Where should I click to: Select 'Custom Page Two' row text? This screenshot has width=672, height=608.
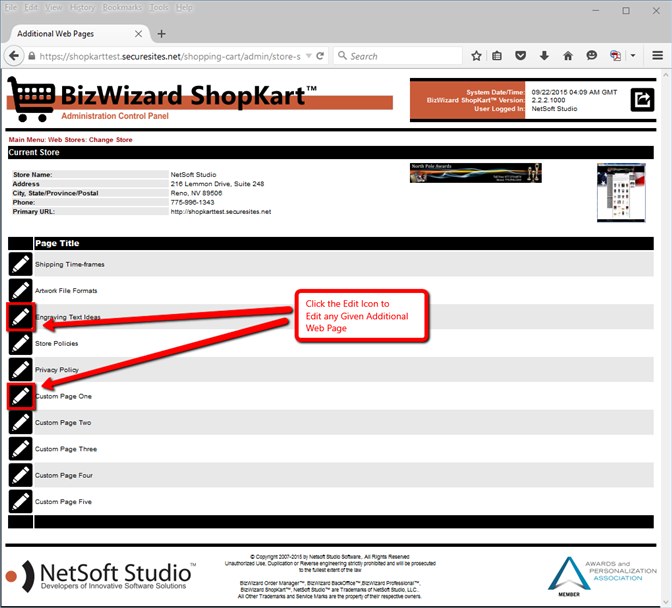63,422
